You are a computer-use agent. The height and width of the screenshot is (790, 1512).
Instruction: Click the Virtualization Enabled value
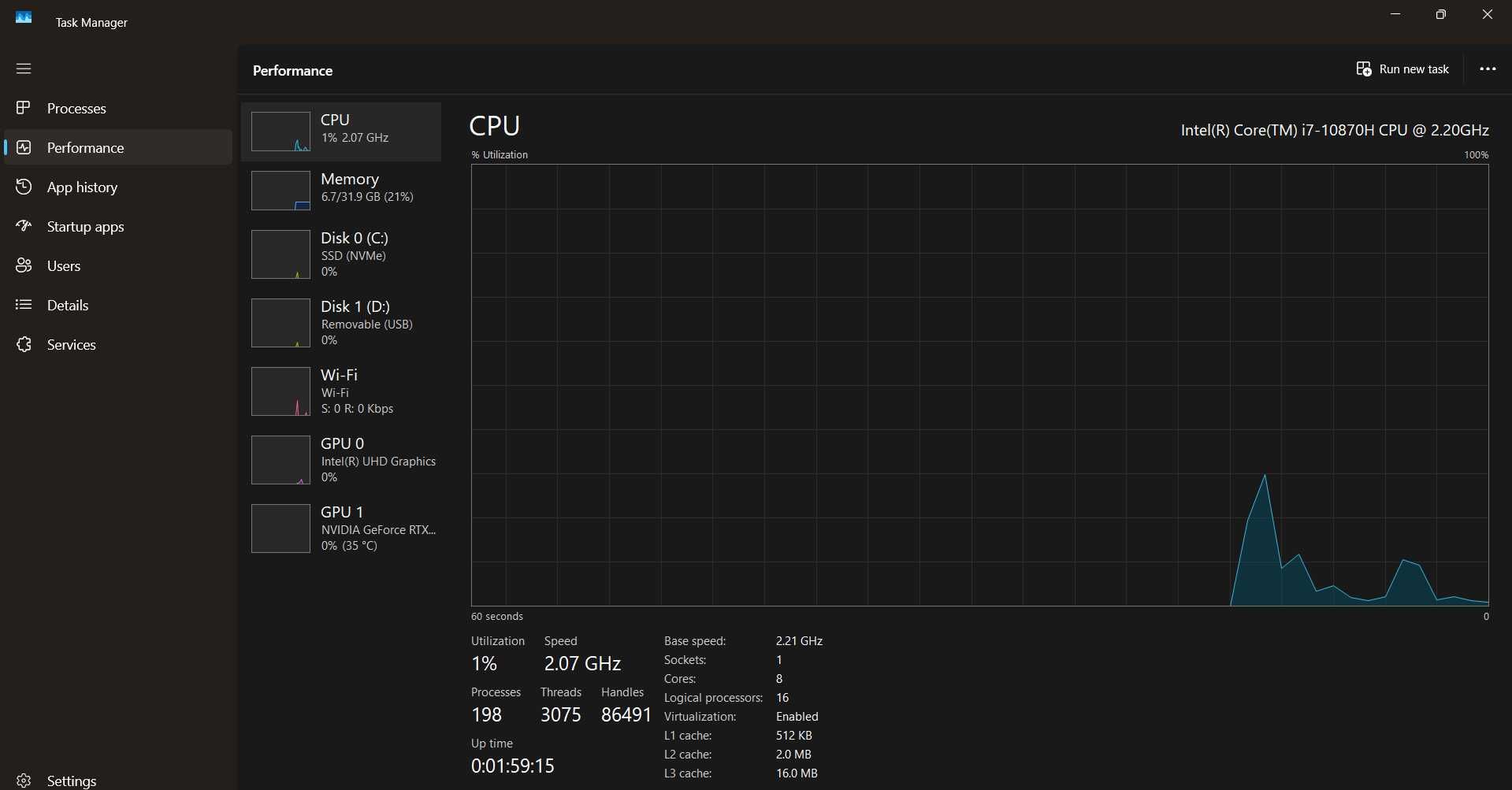[x=797, y=717]
